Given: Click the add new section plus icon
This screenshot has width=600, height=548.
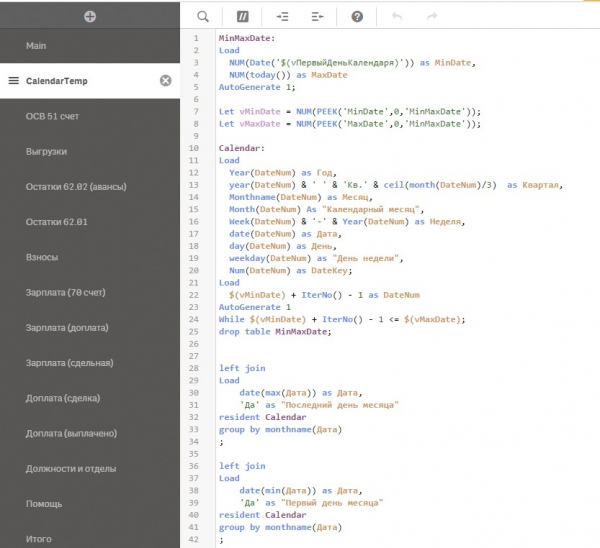Looking at the screenshot, I should (x=90, y=16).
